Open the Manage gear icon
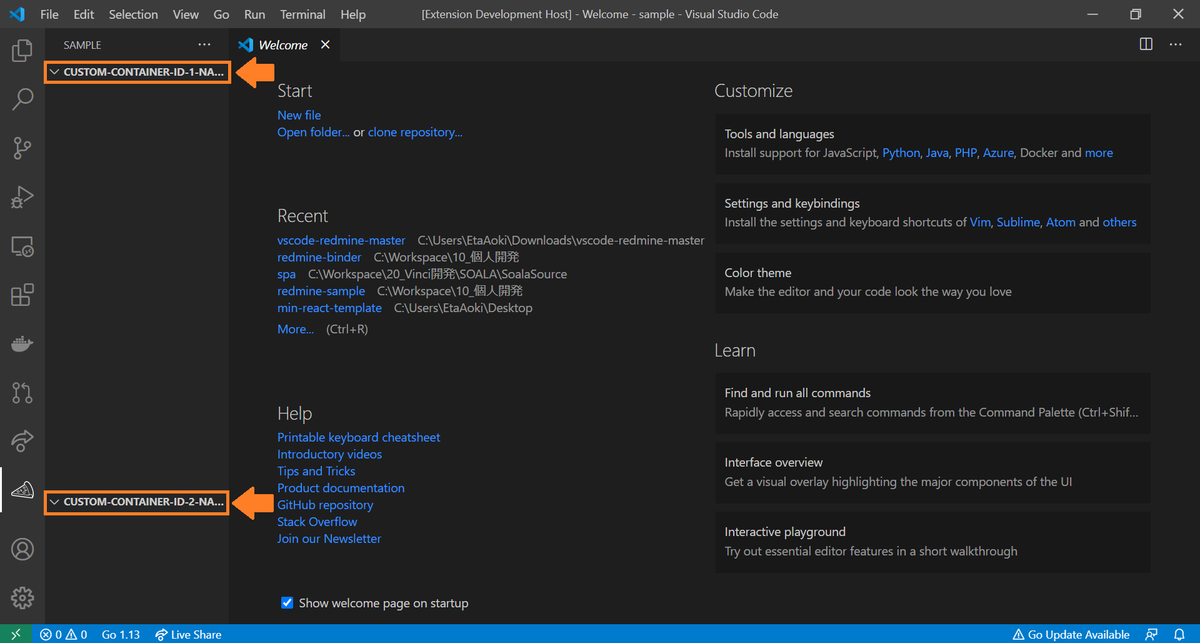1200x643 pixels. coord(22,598)
